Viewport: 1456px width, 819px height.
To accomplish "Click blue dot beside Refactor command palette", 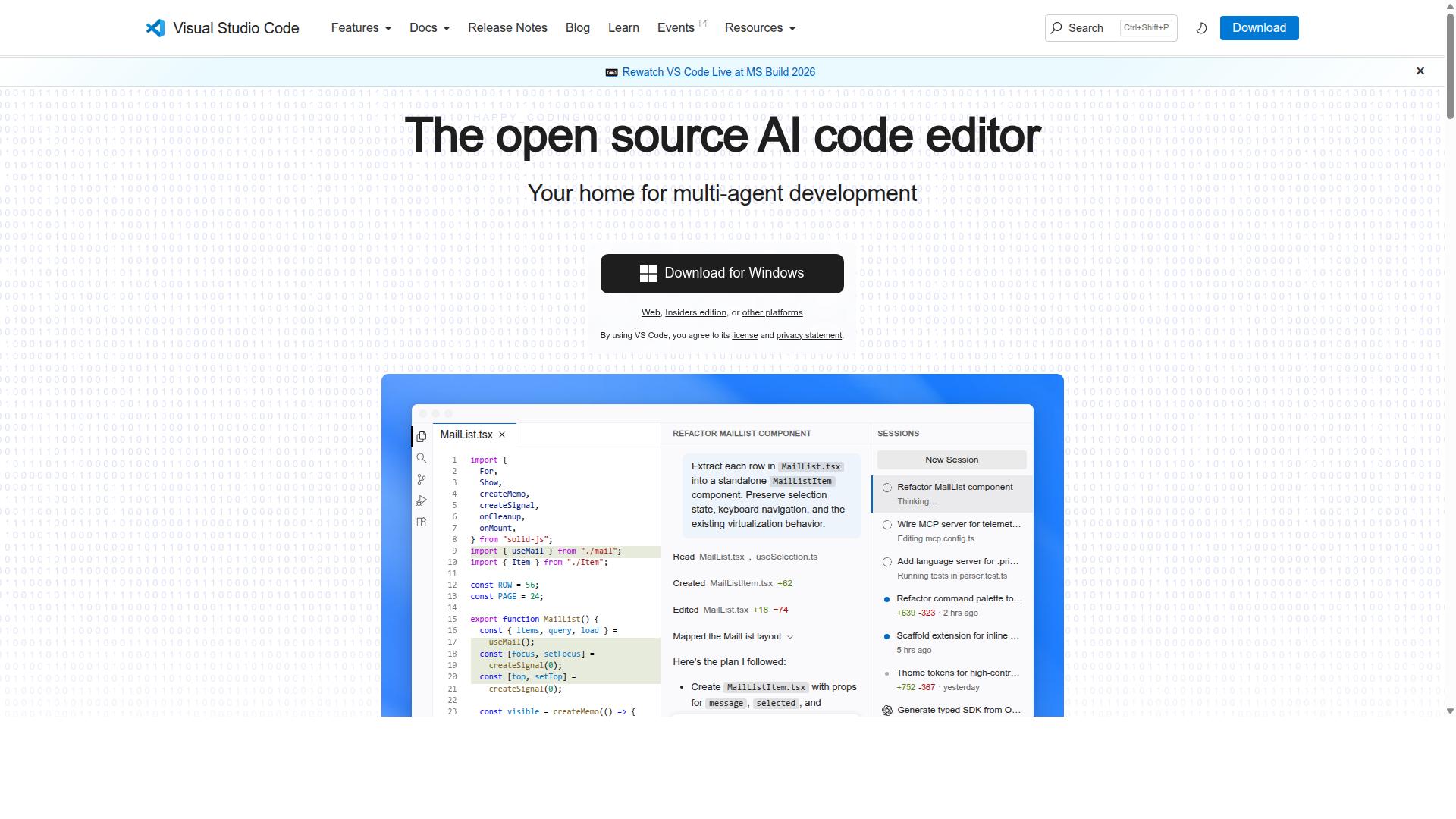I will tap(887, 599).
